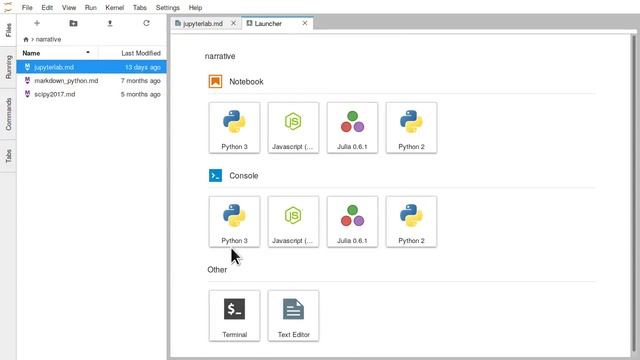This screenshot has height=360, width=640.
Task: Open a Javascript console
Action: 293,222
